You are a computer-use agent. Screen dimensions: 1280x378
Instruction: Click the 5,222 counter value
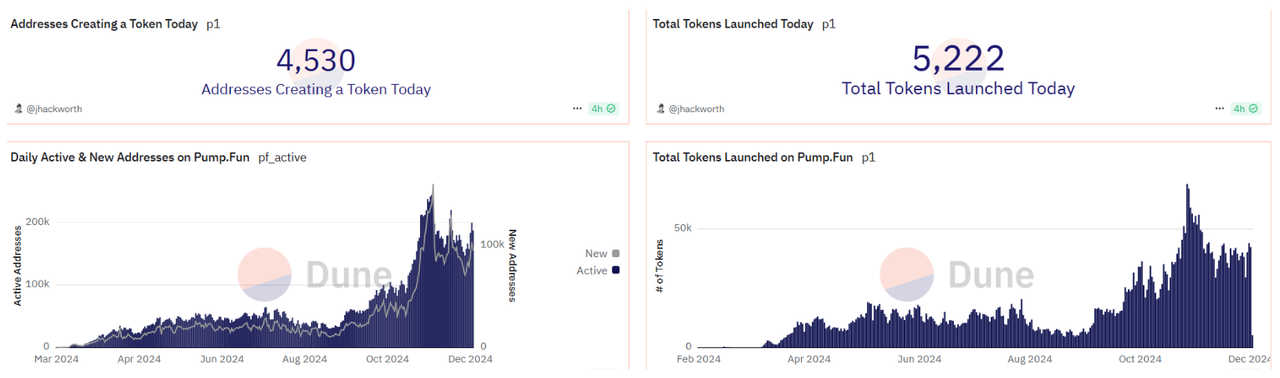click(958, 60)
